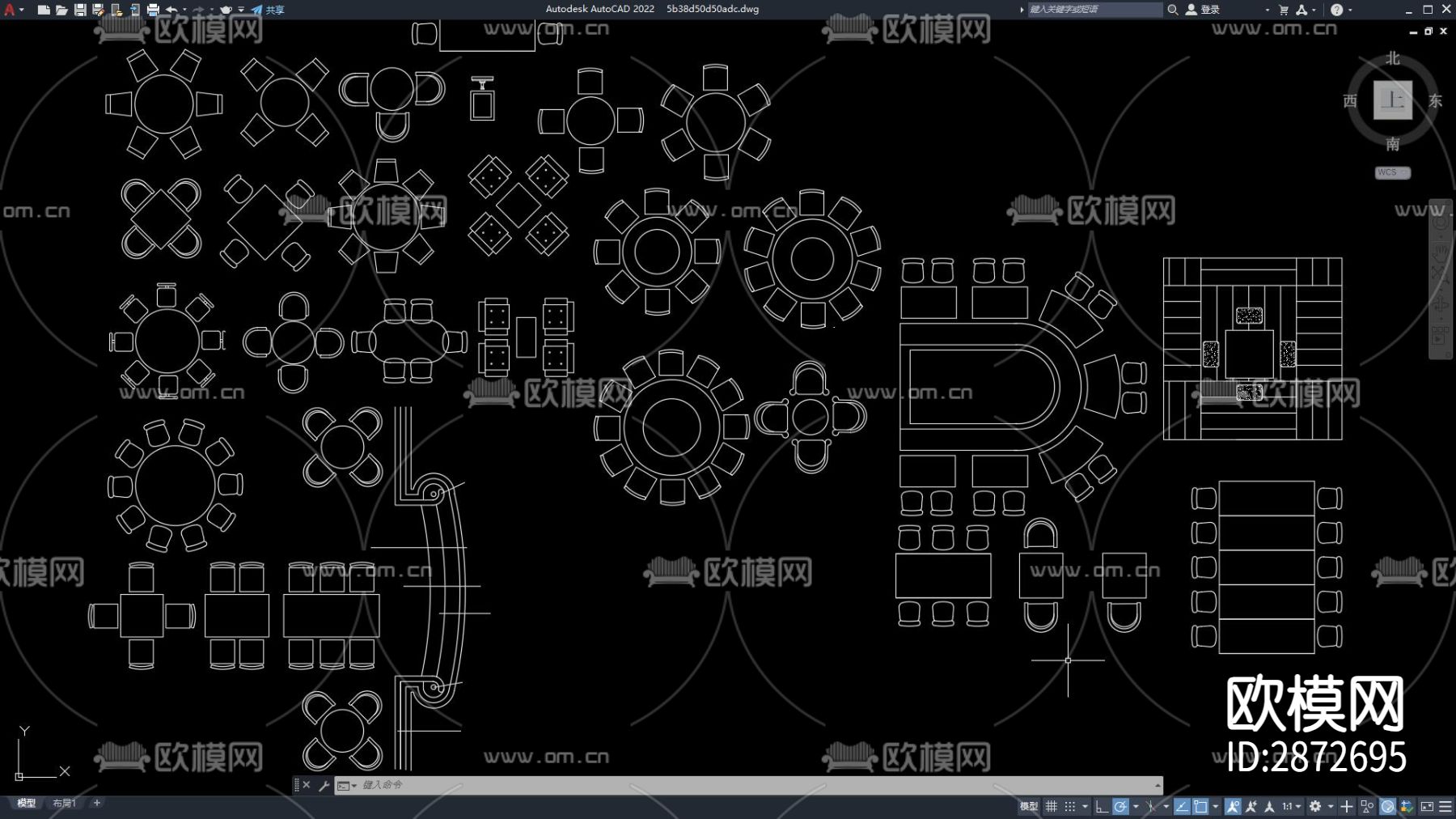1456x819 pixels.
Task: Expand the info center search arrow
Action: pos(1022,10)
